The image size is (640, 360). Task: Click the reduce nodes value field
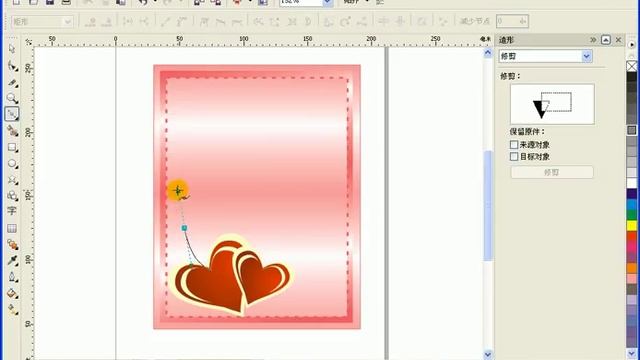pyautogui.click(x=512, y=21)
